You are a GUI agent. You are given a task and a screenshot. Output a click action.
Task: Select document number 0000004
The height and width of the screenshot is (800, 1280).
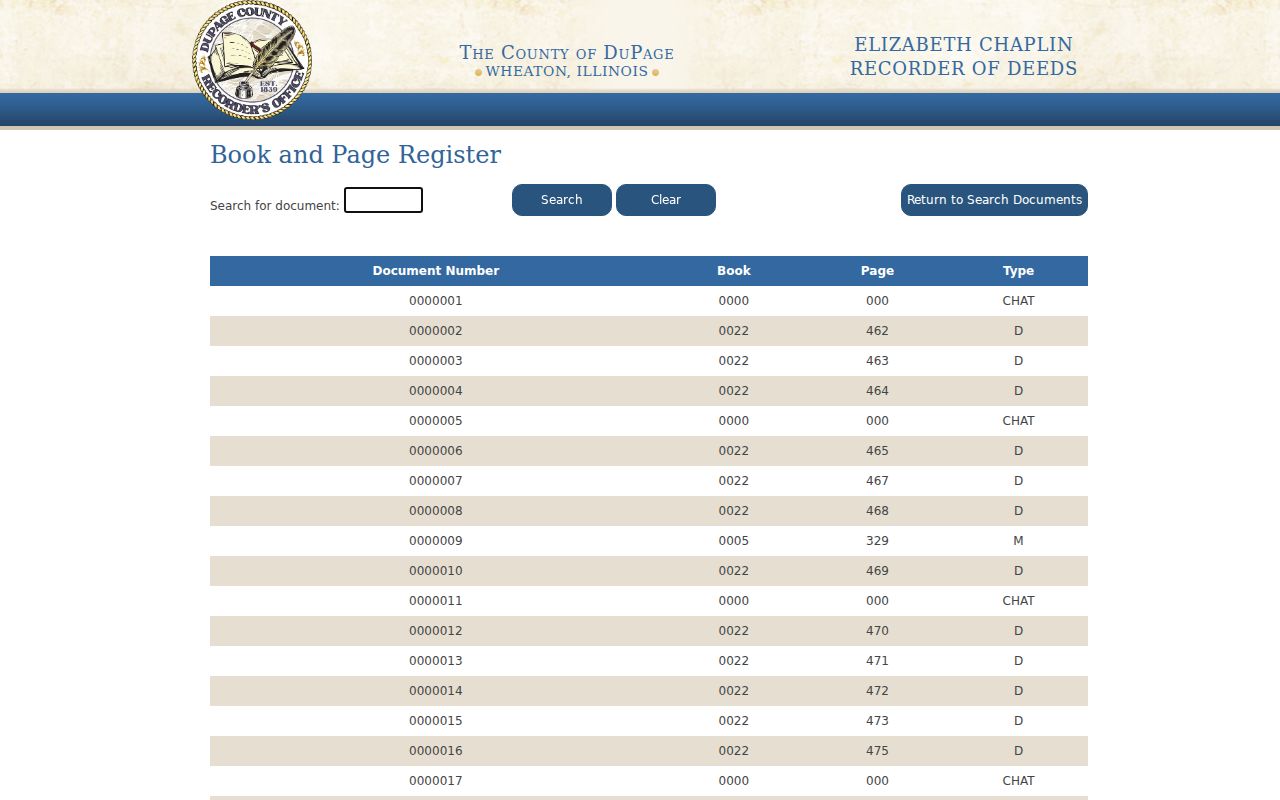(x=436, y=391)
